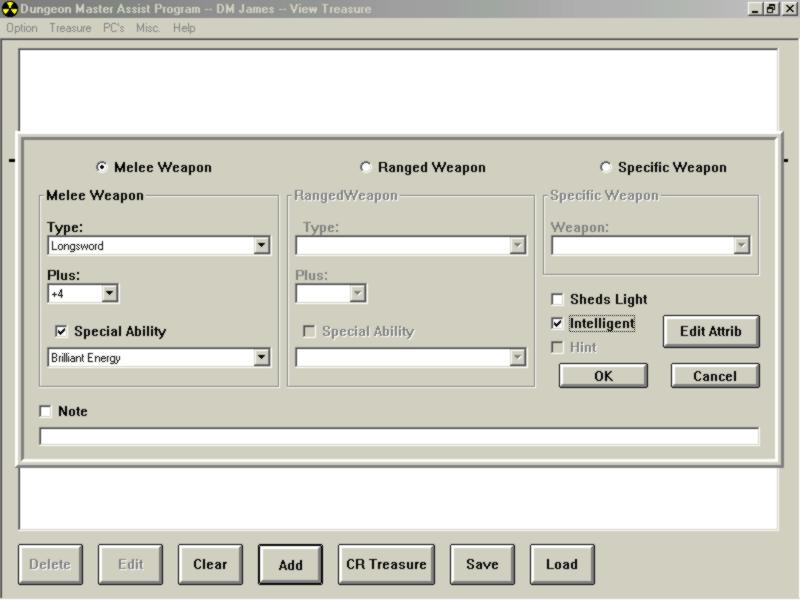800x600 pixels.
Task: Open the Treasure menu
Action: 70,28
